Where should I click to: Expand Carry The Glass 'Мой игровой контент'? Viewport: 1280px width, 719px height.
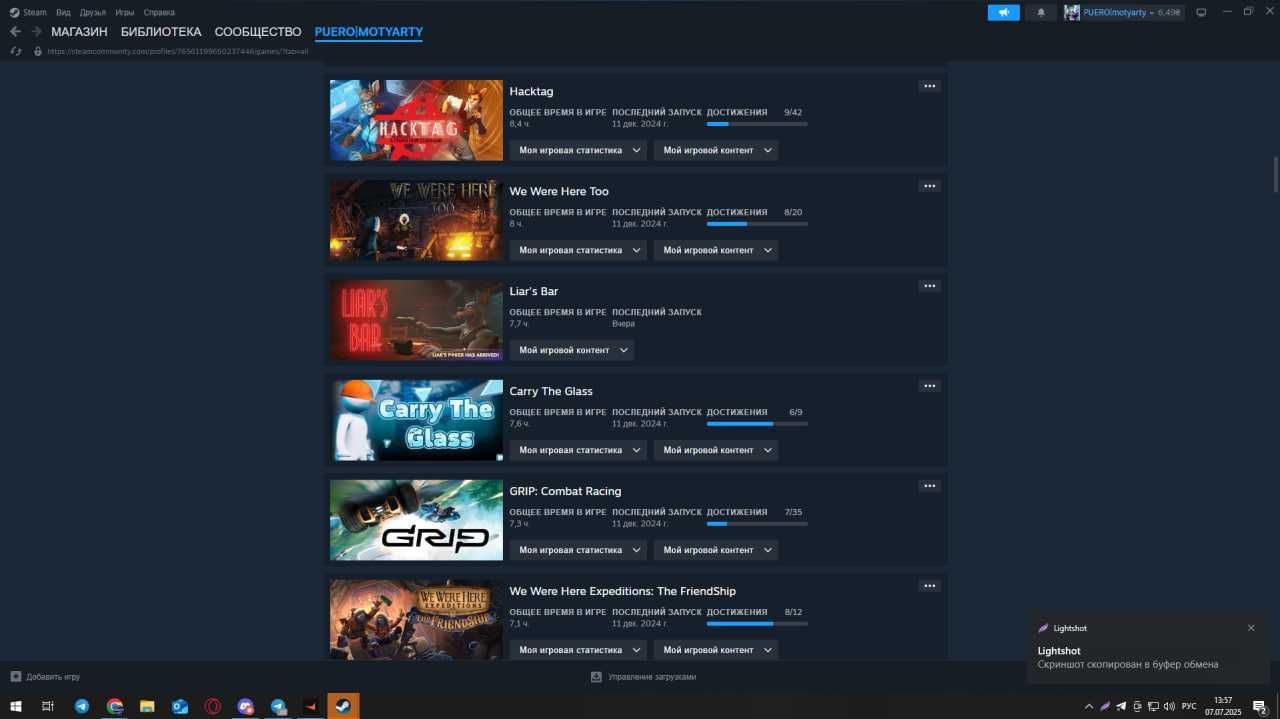716,450
